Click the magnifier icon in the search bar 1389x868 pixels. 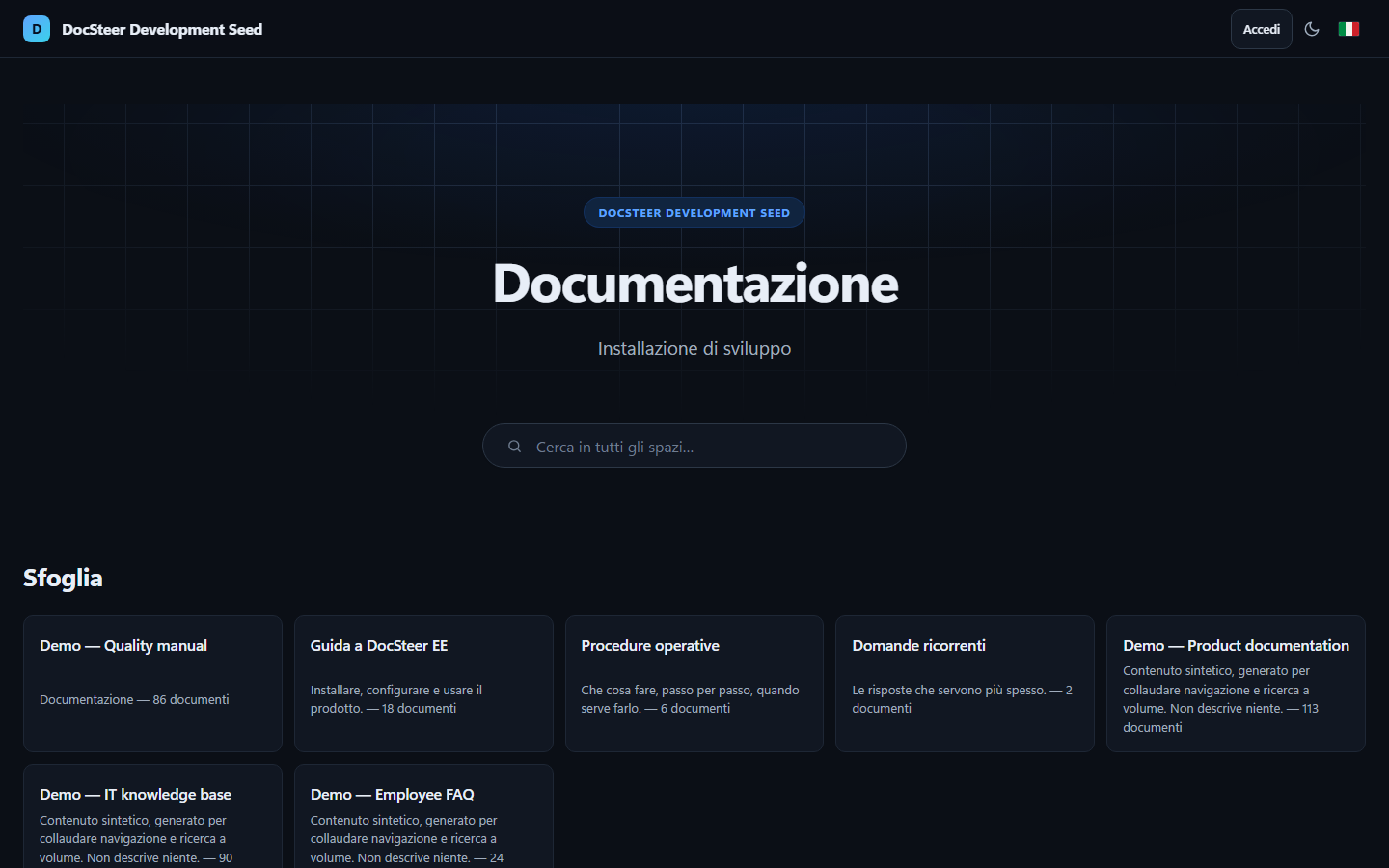point(515,447)
